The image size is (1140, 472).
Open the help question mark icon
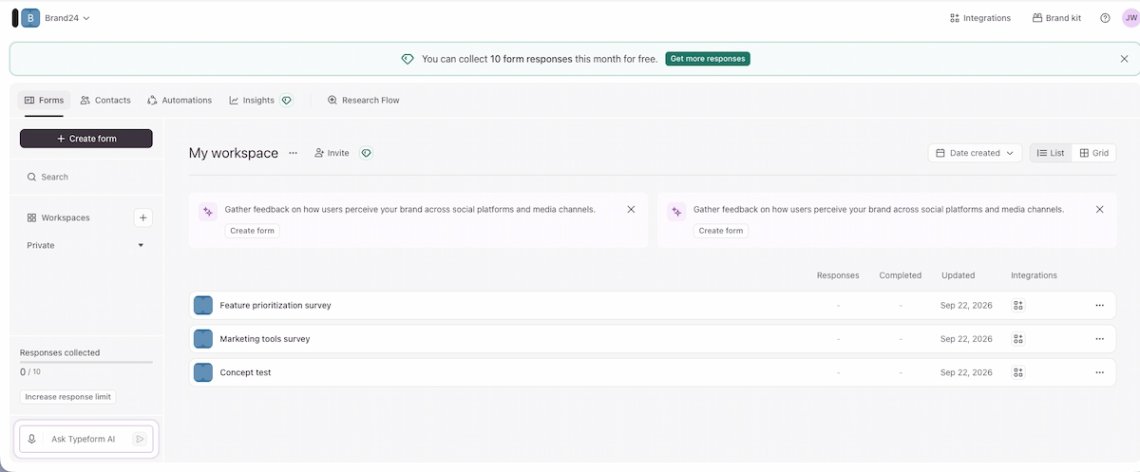(x=1105, y=18)
